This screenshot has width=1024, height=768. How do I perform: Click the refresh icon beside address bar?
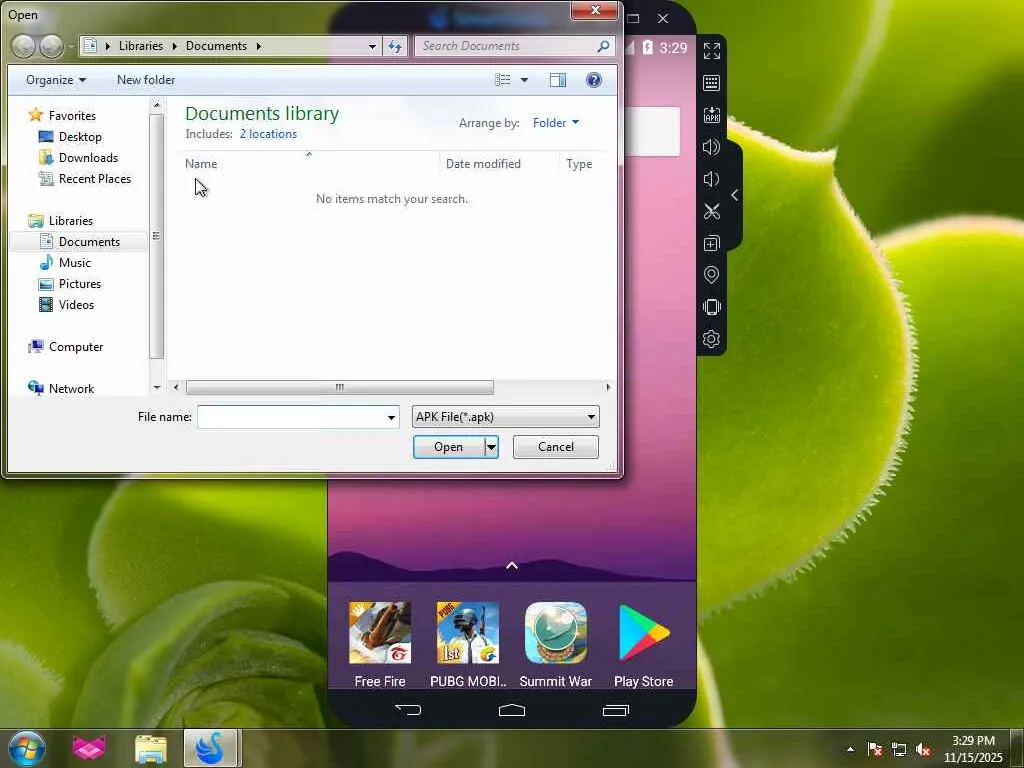coord(395,46)
